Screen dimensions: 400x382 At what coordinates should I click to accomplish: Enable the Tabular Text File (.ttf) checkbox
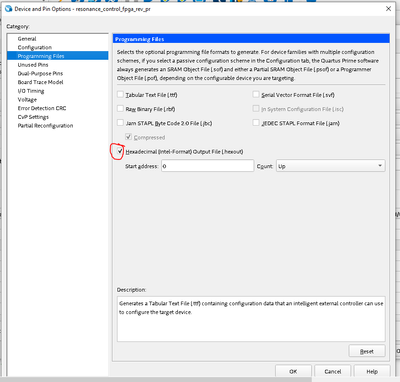point(120,95)
